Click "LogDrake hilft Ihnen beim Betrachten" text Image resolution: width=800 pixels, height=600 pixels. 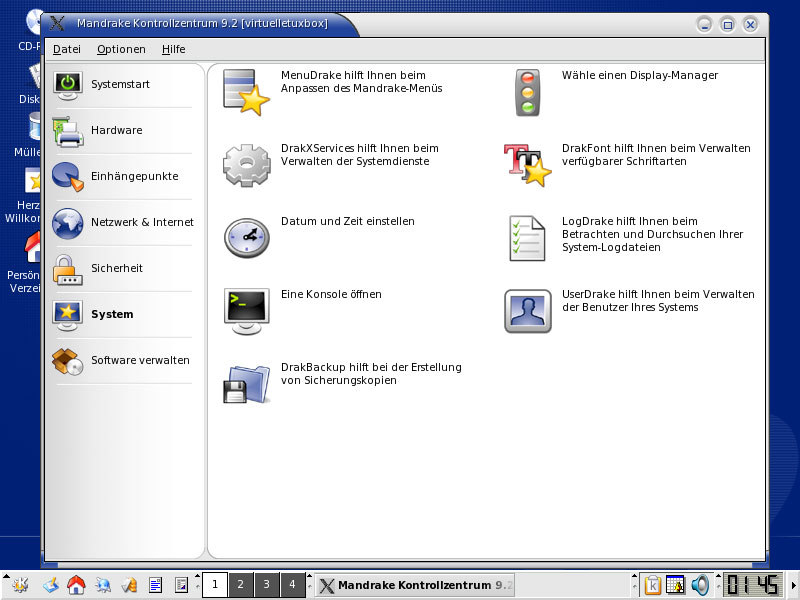click(653, 234)
